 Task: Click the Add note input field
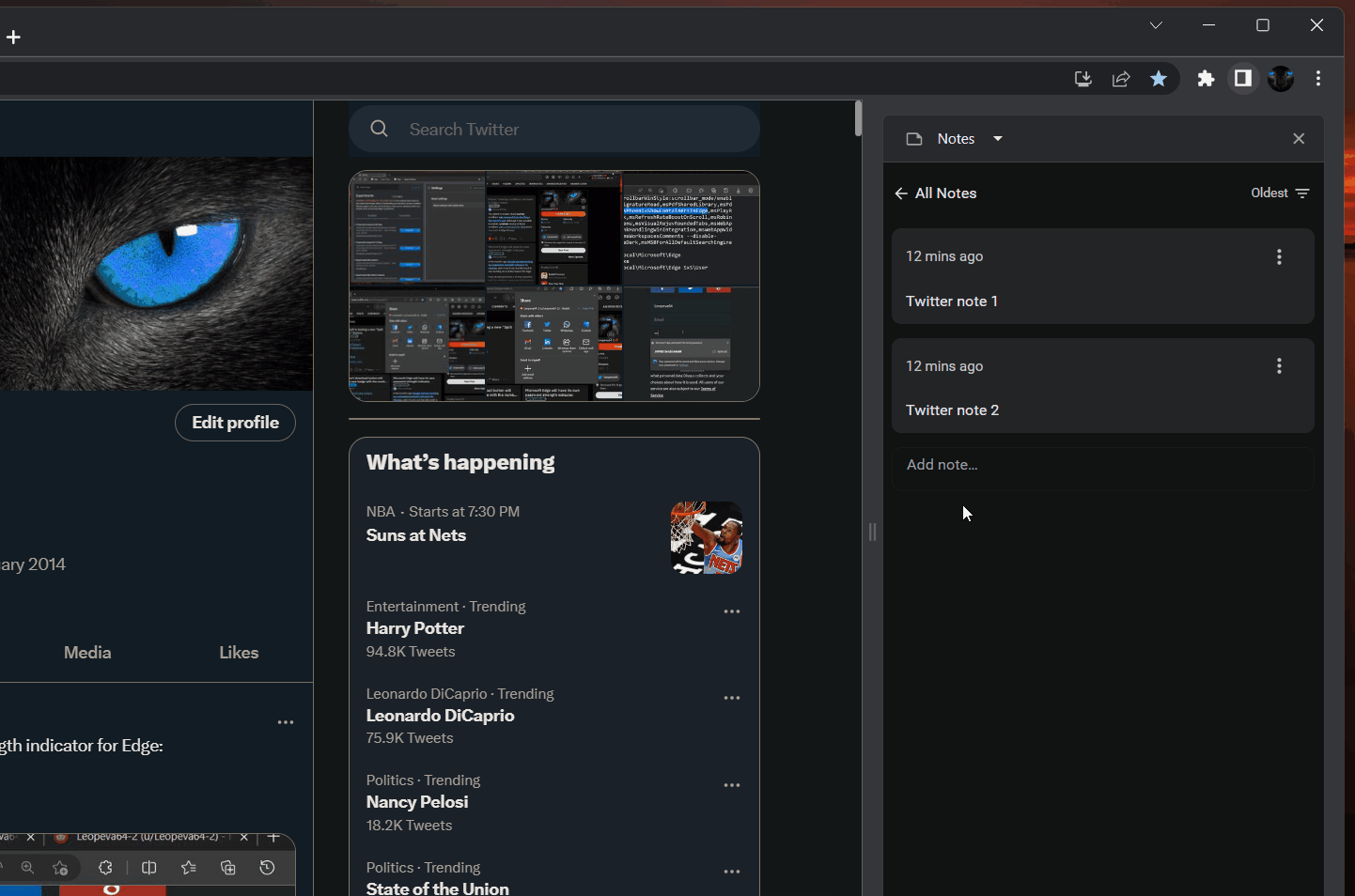coord(1101,465)
